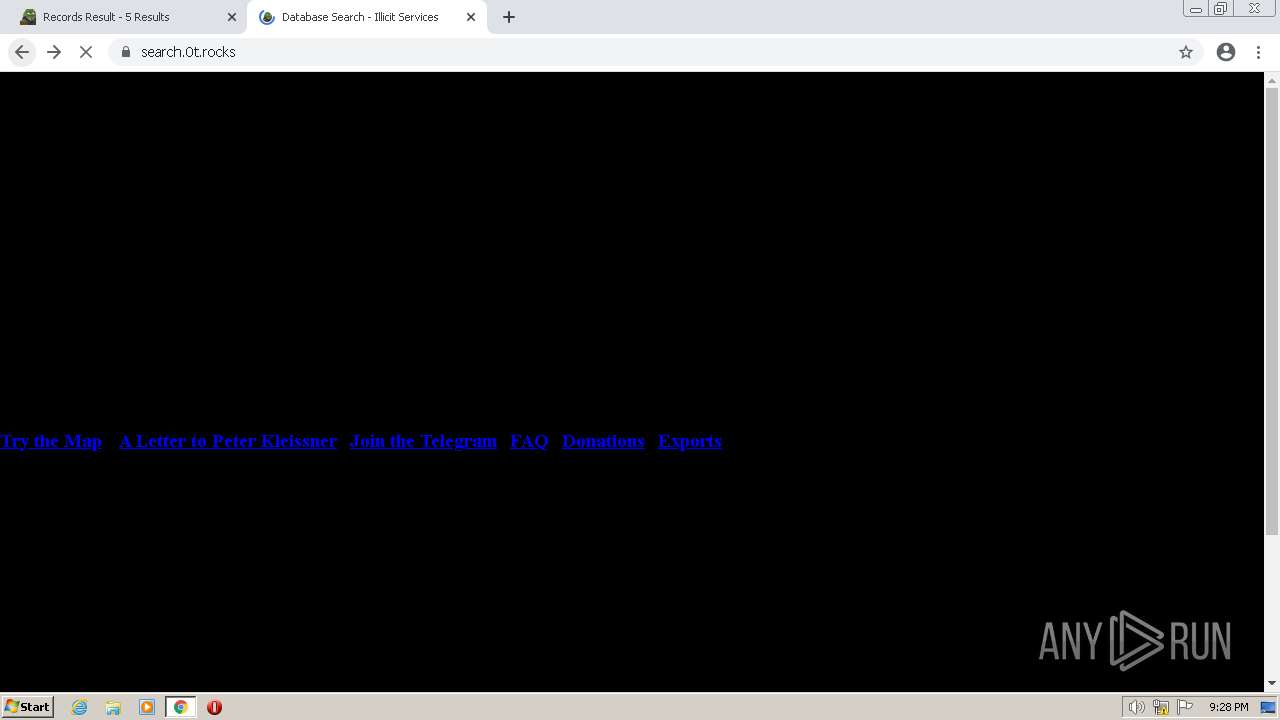Select the Database Search - Illicit Services tab
Screen dimensions: 1280x720
coord(367,17)
